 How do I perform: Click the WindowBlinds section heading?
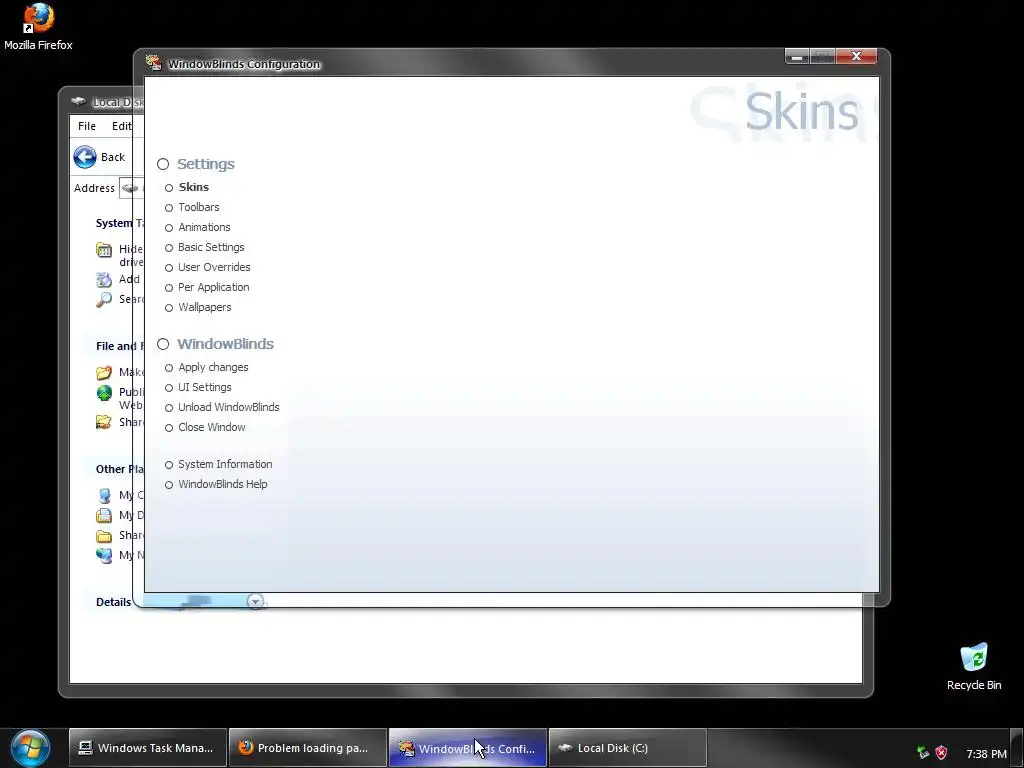tap(225, 344)
